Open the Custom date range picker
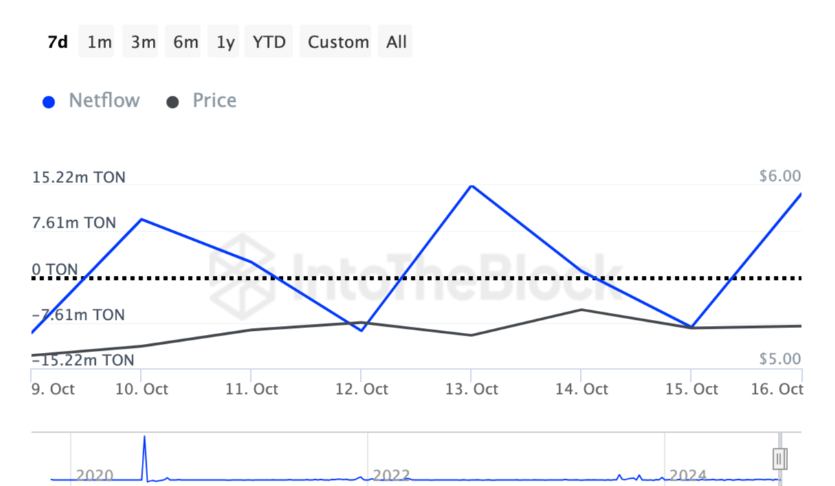The width and height of the screenshot is (835, 486). [x=338, y=42]
